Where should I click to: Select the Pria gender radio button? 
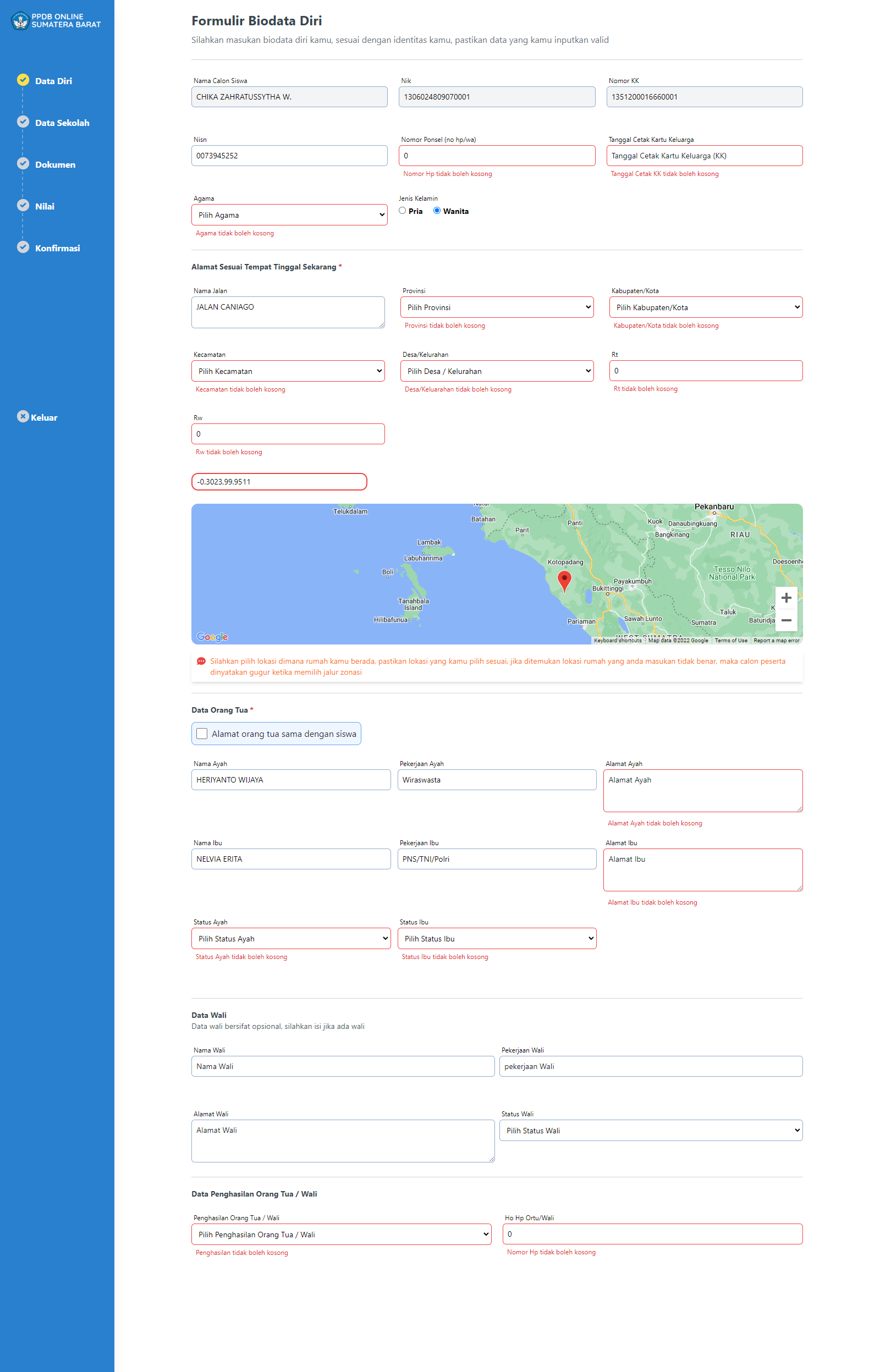click(x=402, y=211)
